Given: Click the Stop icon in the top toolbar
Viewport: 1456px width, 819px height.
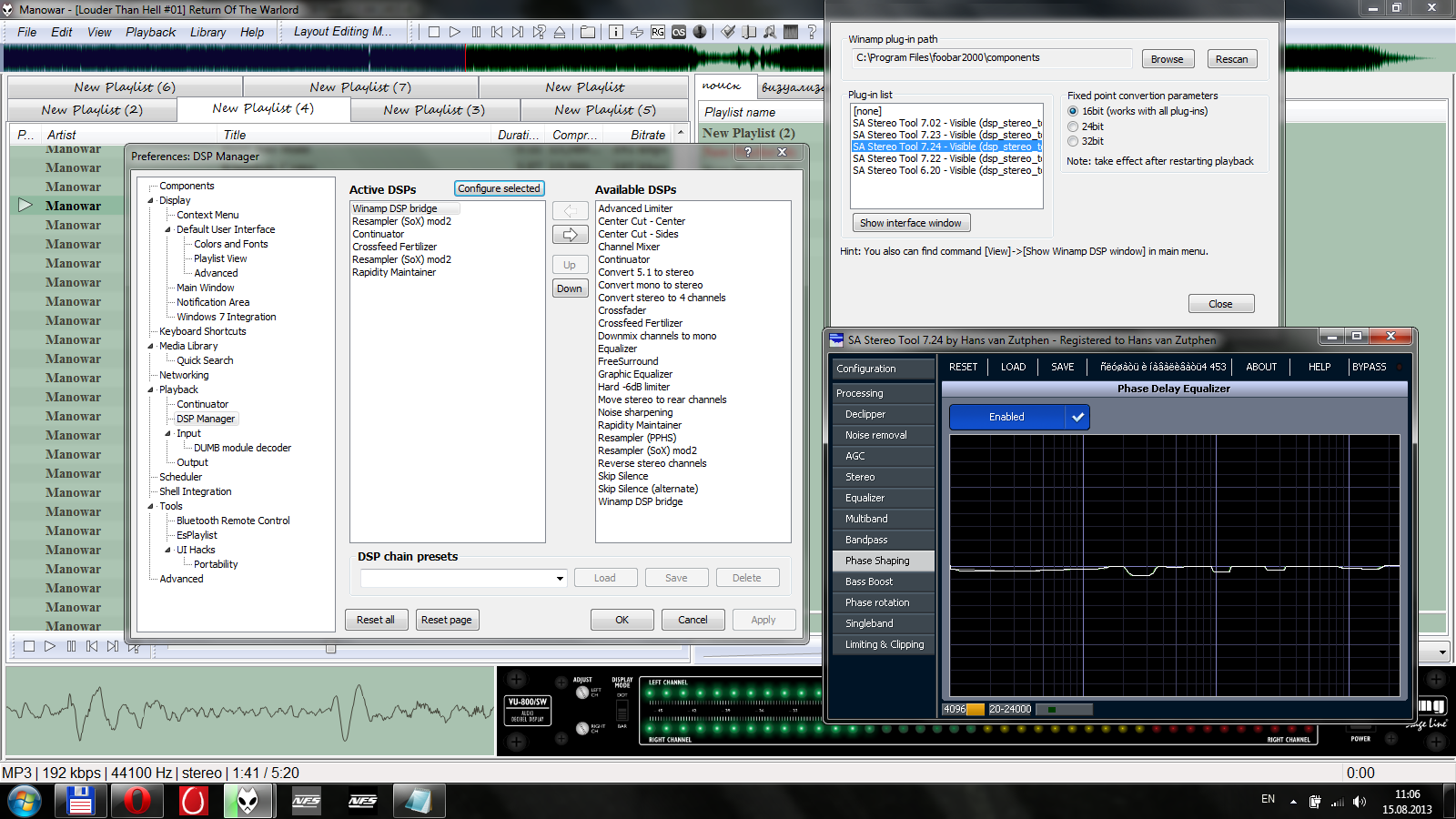Looking at the screenshot, I should click(x=434, y=32).
